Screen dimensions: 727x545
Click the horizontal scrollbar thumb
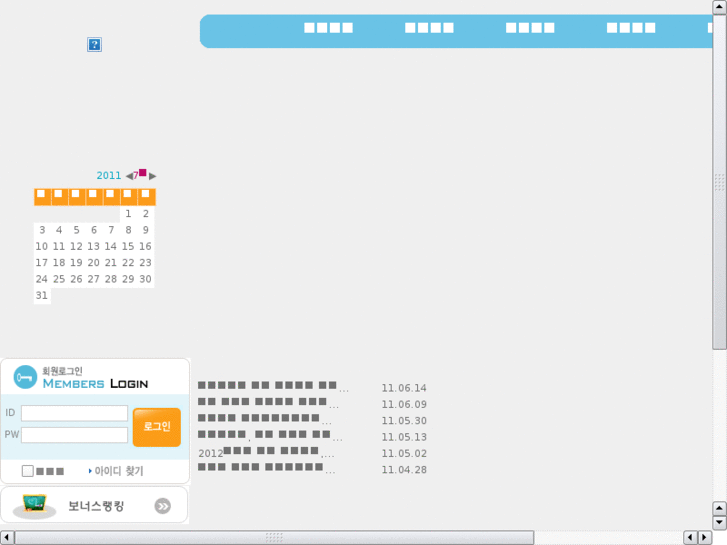pos(274,538)
